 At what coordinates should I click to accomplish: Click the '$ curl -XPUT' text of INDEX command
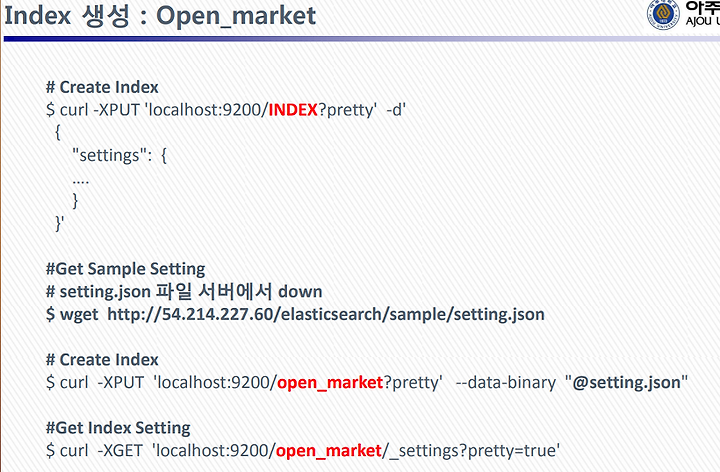click(x=92, y=110)
